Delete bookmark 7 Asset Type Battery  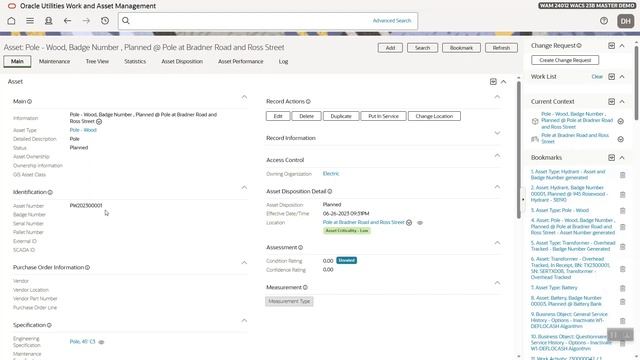pos(622,288)
